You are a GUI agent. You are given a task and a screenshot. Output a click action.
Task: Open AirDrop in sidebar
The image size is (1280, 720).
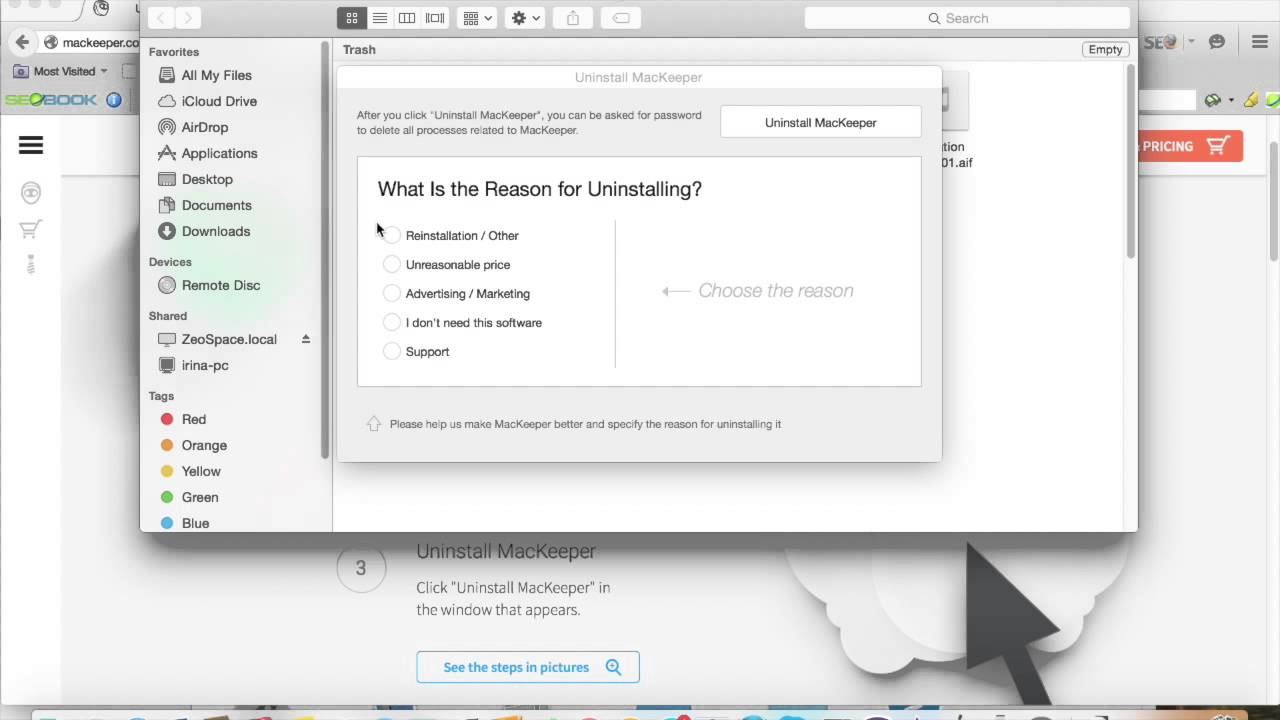[204, 127]
